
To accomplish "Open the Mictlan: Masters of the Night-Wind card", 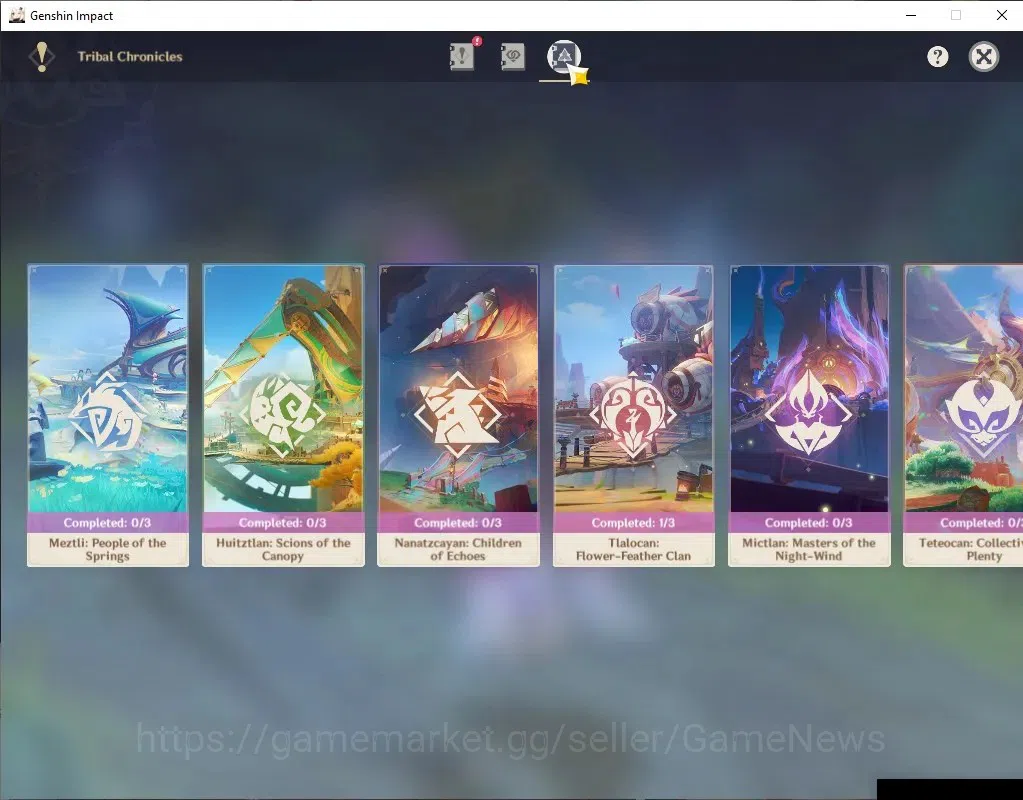I will pos(809,415).
